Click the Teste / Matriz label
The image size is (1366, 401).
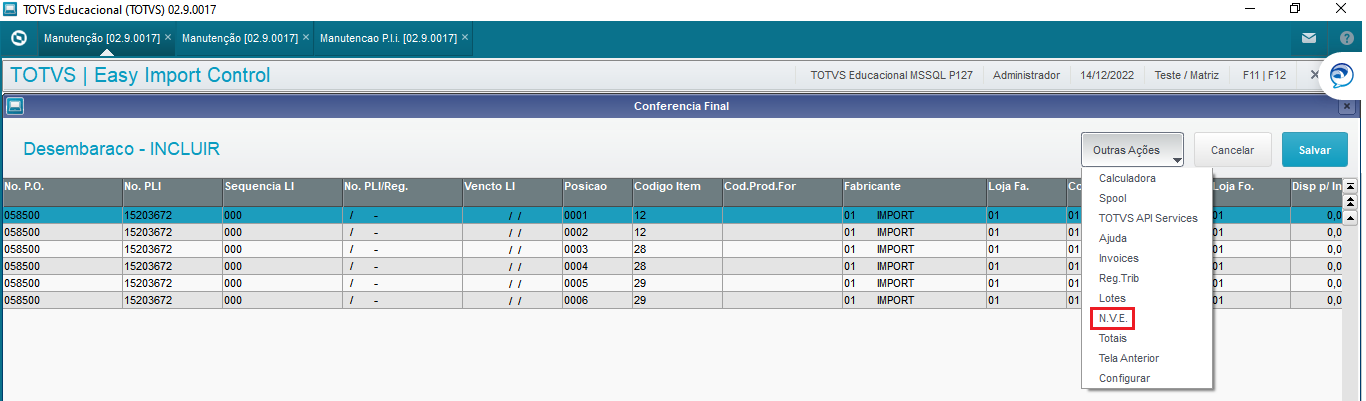pos(1187,75)
